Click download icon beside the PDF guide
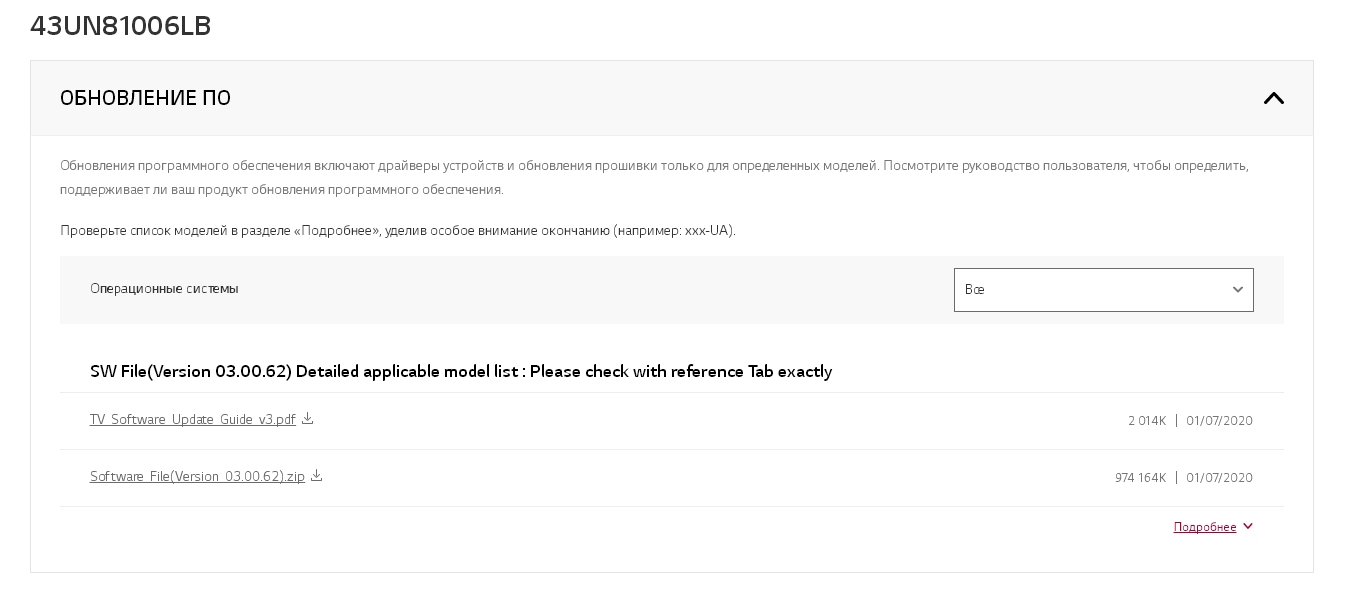The width and height of the screenshot is (1358, 604). (308, 419)
